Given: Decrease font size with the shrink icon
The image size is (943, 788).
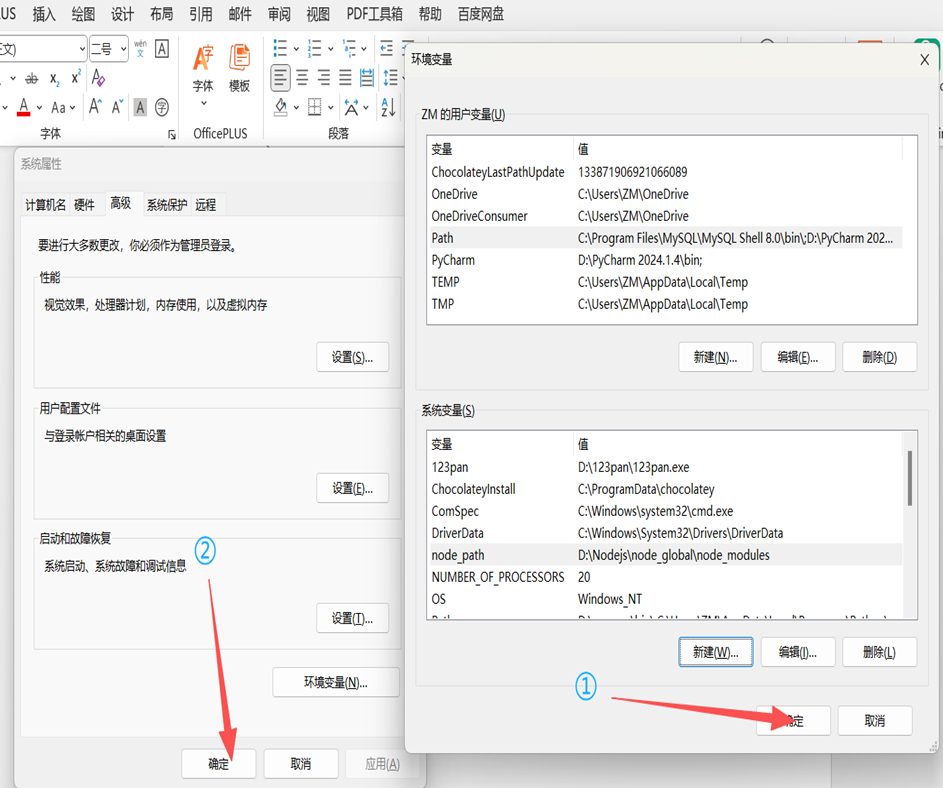Looking at the screenshot, I should pyautogui.click(x=117, y=107).
